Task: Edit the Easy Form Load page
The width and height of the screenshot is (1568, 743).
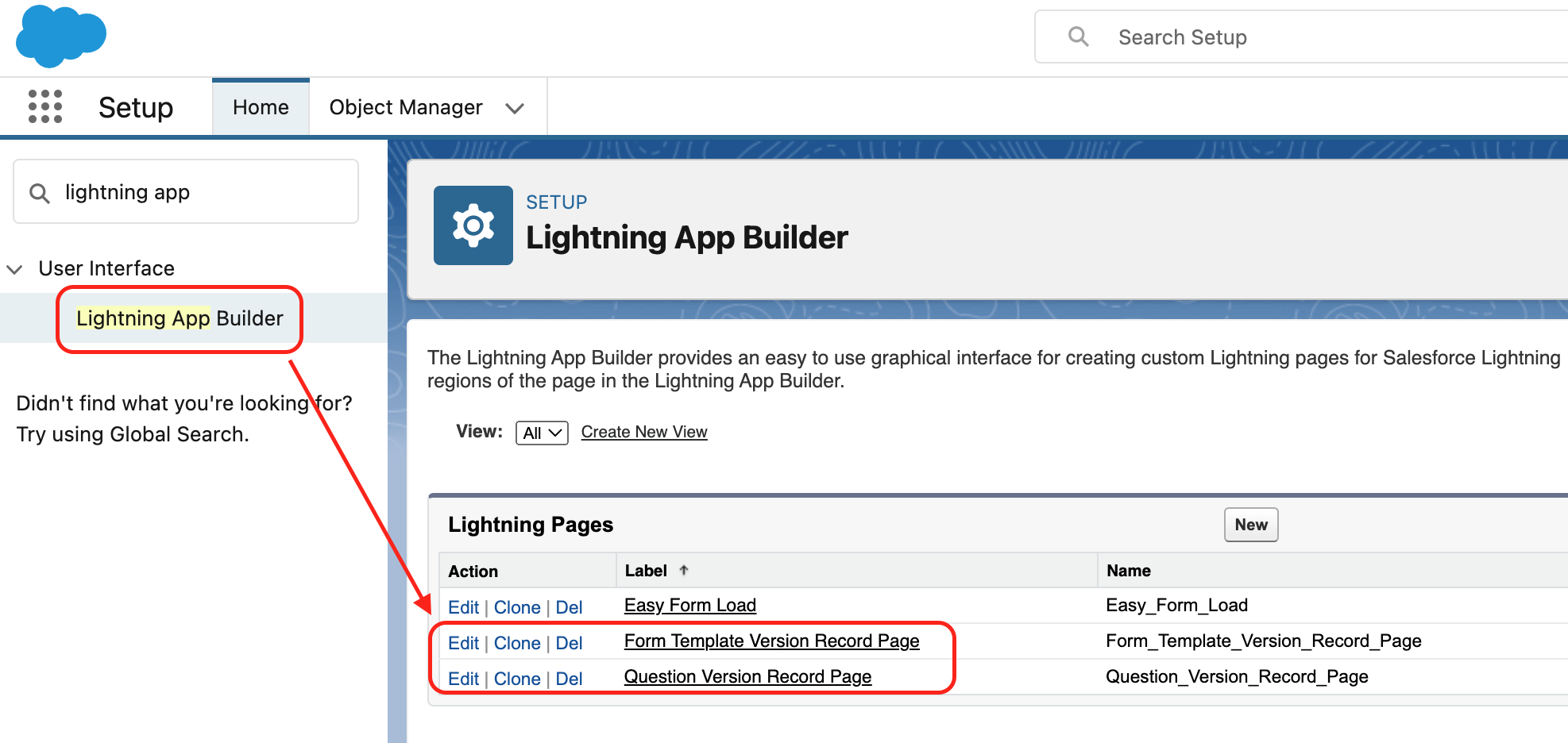Action: (463, 607)
